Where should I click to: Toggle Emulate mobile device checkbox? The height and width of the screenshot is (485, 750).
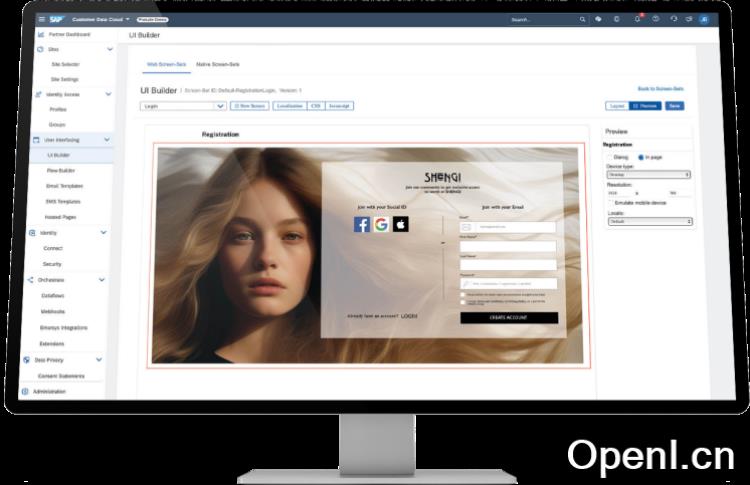click(x=611, y=203)
